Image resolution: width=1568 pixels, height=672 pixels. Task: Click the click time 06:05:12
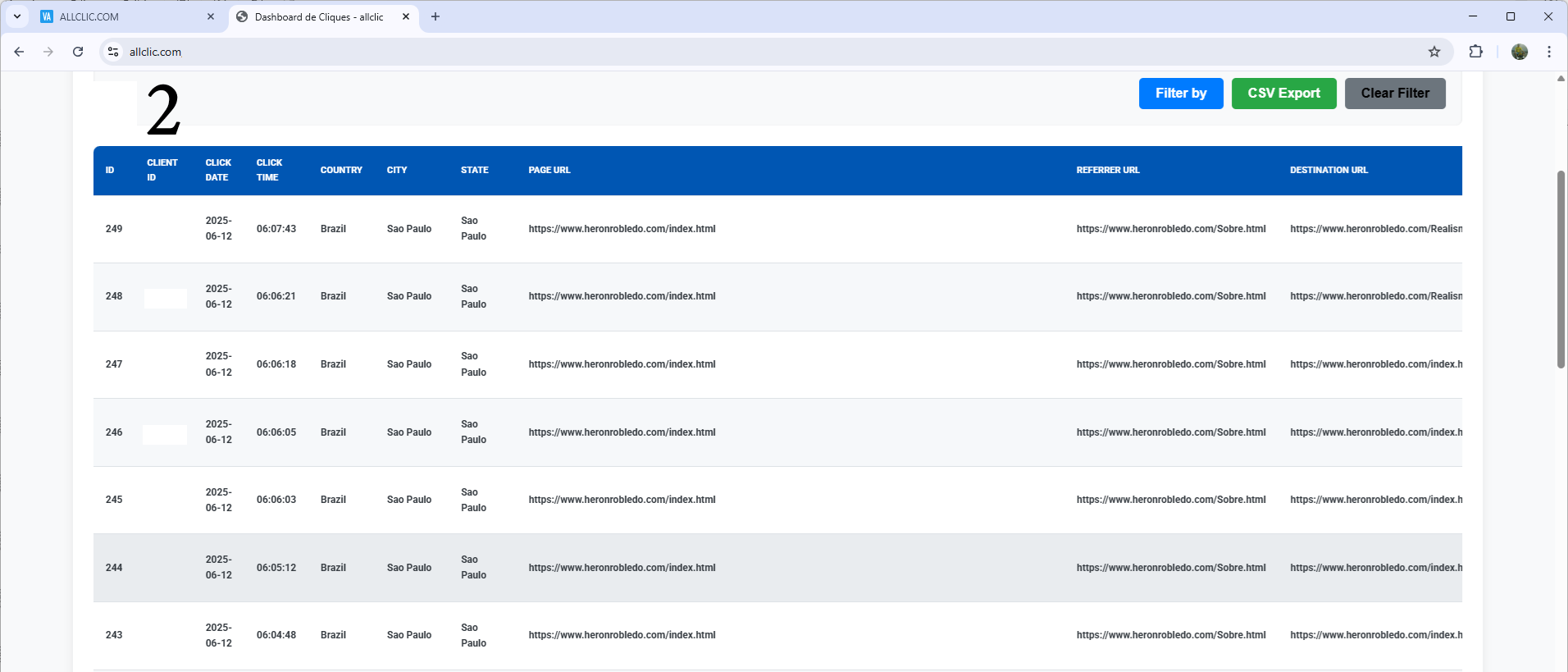click(x=276, y=568)
